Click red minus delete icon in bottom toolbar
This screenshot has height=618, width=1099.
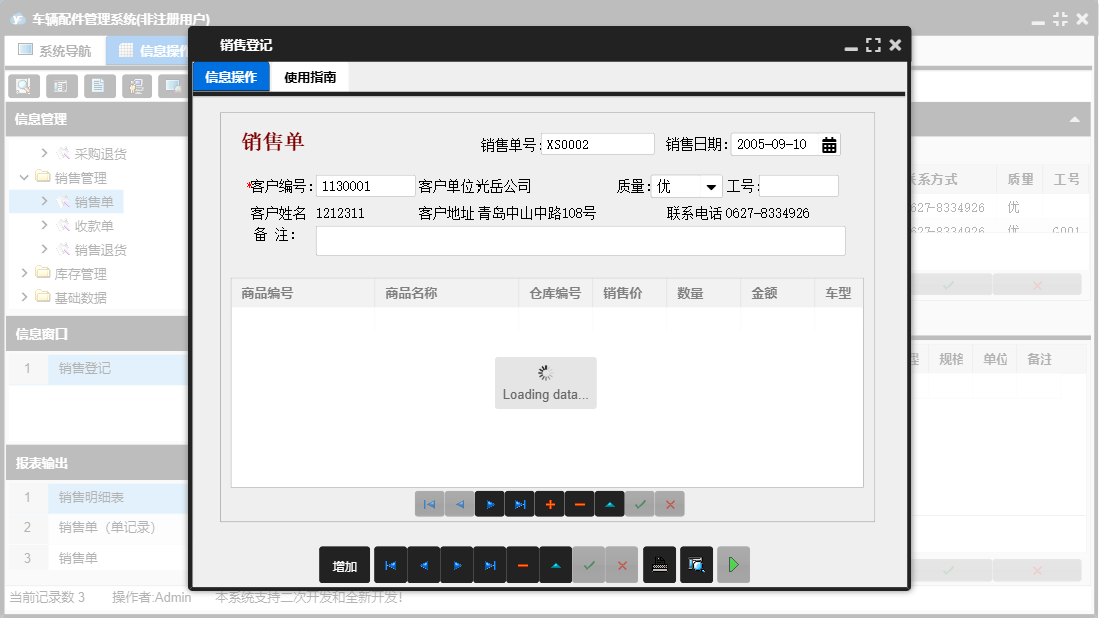(522, 565)
